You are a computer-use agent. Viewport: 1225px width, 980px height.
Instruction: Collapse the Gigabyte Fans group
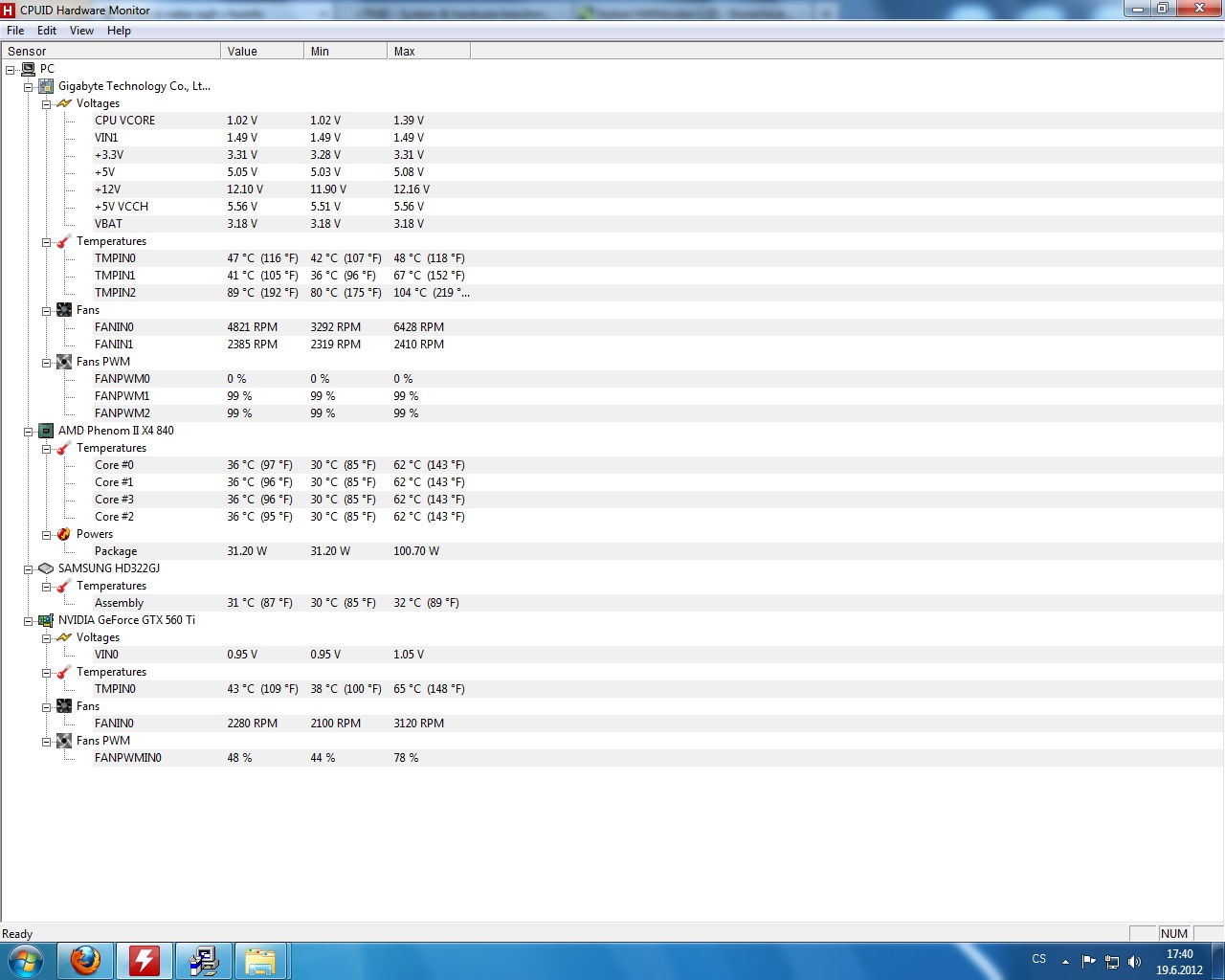click(46, 311)
